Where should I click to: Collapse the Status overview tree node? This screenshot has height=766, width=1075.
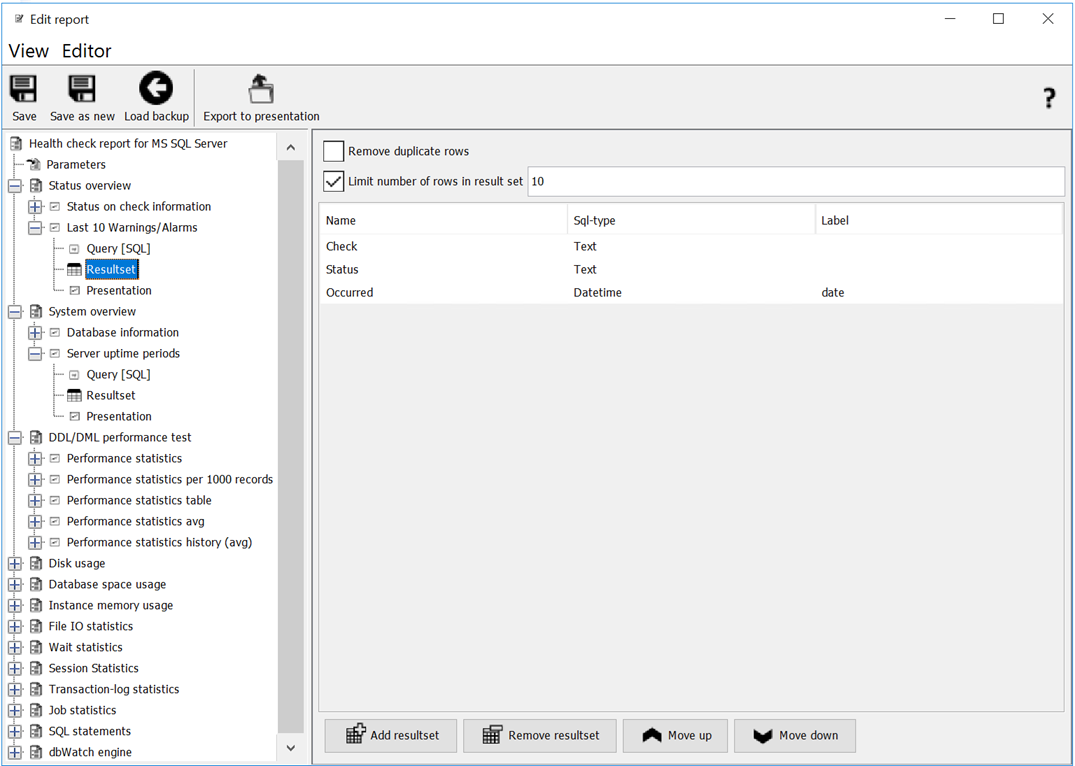(15, 186)
